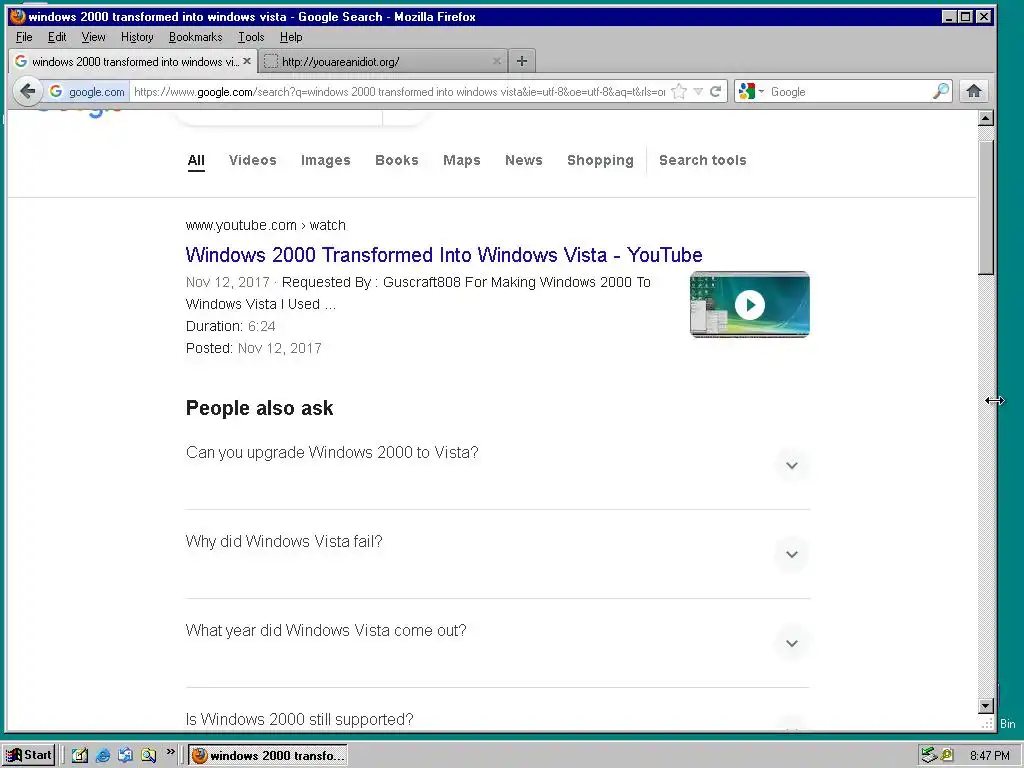Open the Tools menu
This screenshot has width=1024, height=768.
[x=251, y=37]
